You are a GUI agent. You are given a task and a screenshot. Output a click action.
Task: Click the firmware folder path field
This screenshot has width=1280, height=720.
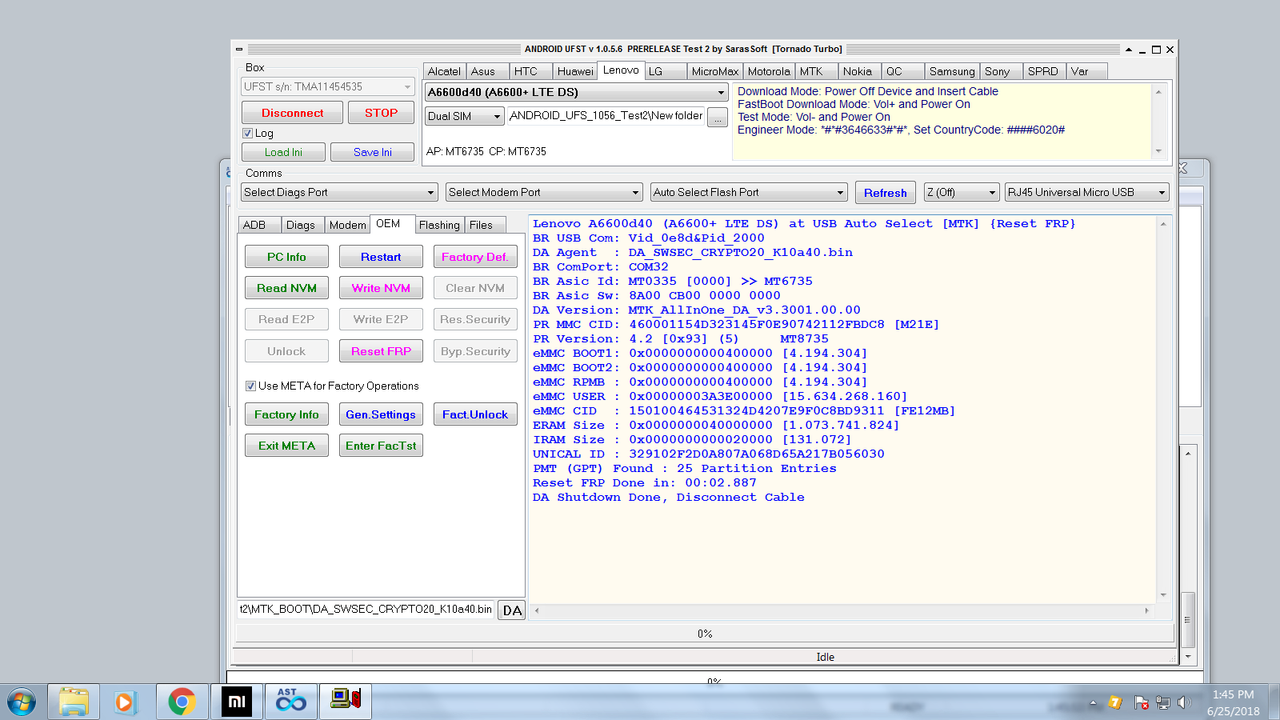click(x=606, y=116)
